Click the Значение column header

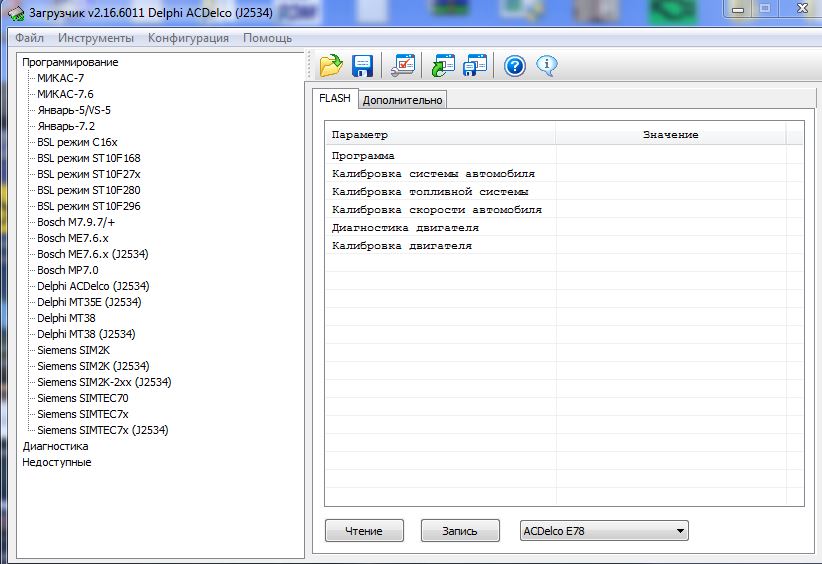coord(670,135)
